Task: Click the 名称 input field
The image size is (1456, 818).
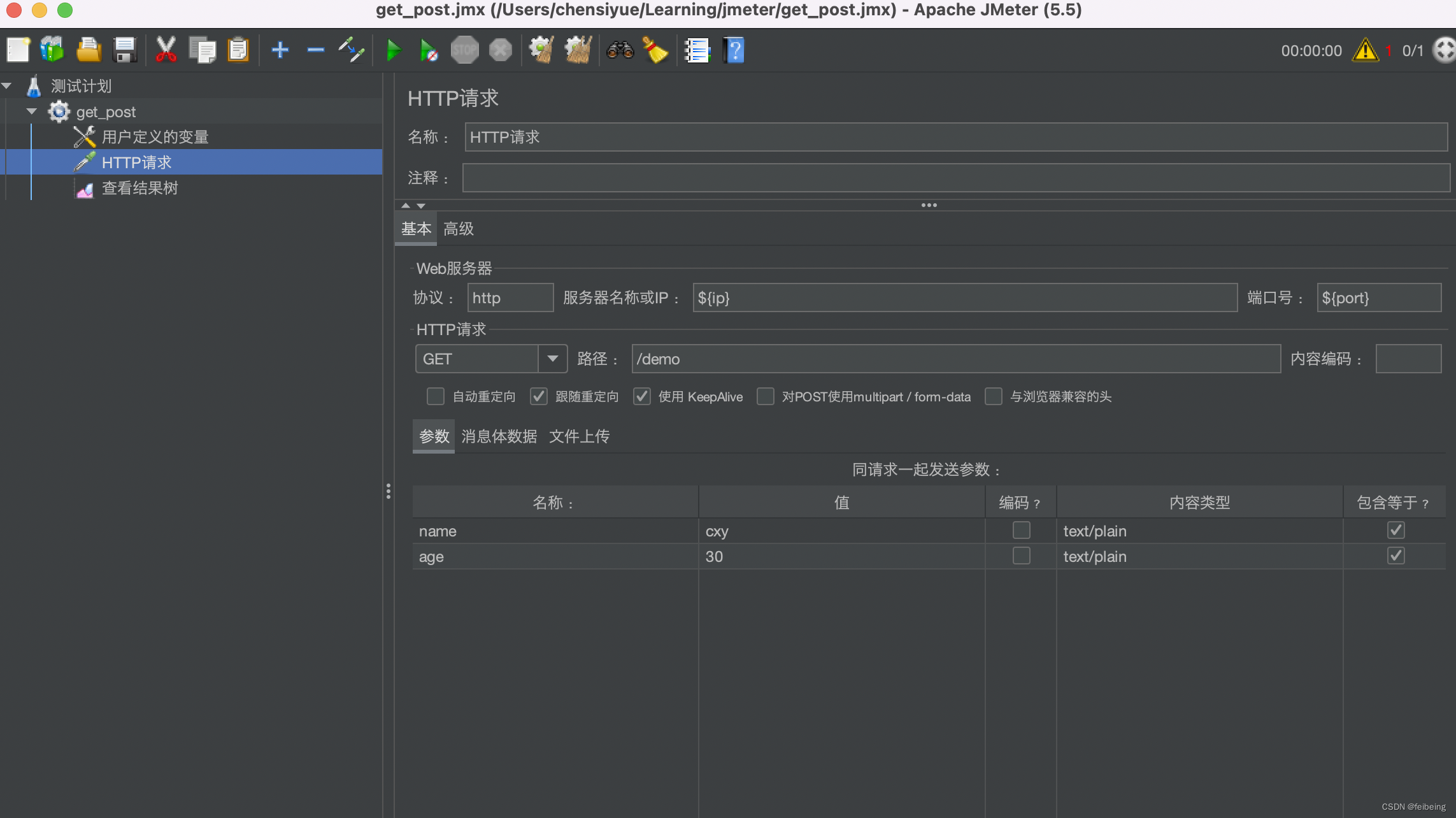Action: 956,137
